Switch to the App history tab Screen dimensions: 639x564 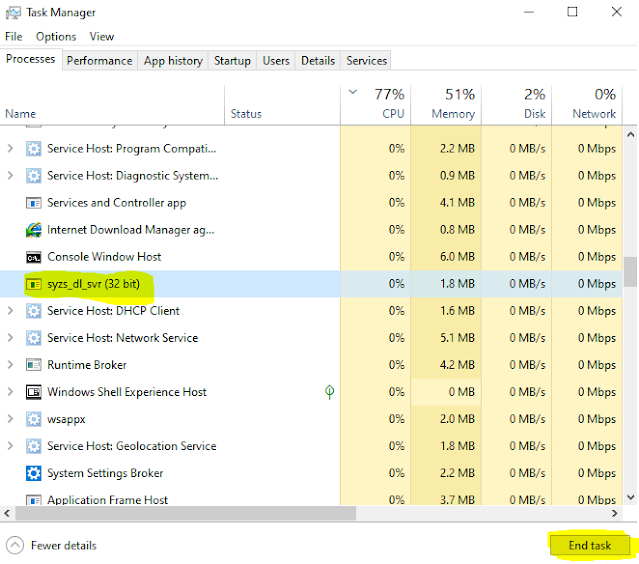tap(173, 61)
